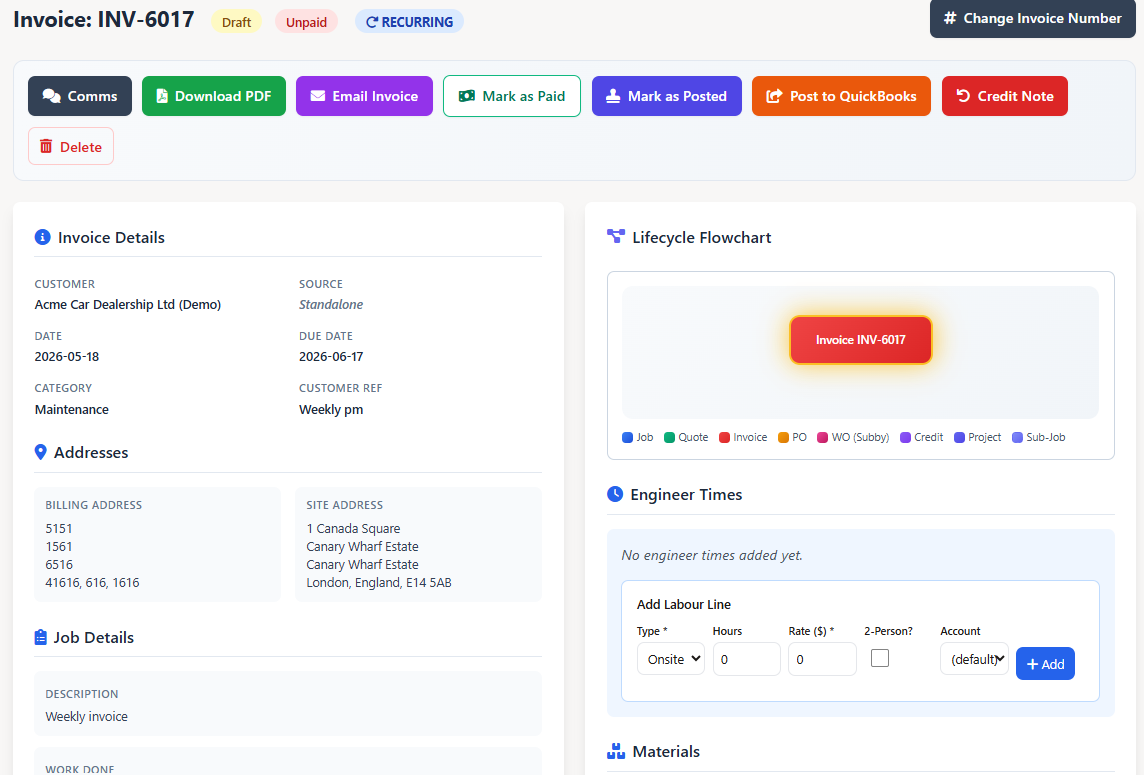Click the London, England, E14 5AB line
Image resolution: width=1144 pixels, height=775 pixels.
(x=379, y=582)
